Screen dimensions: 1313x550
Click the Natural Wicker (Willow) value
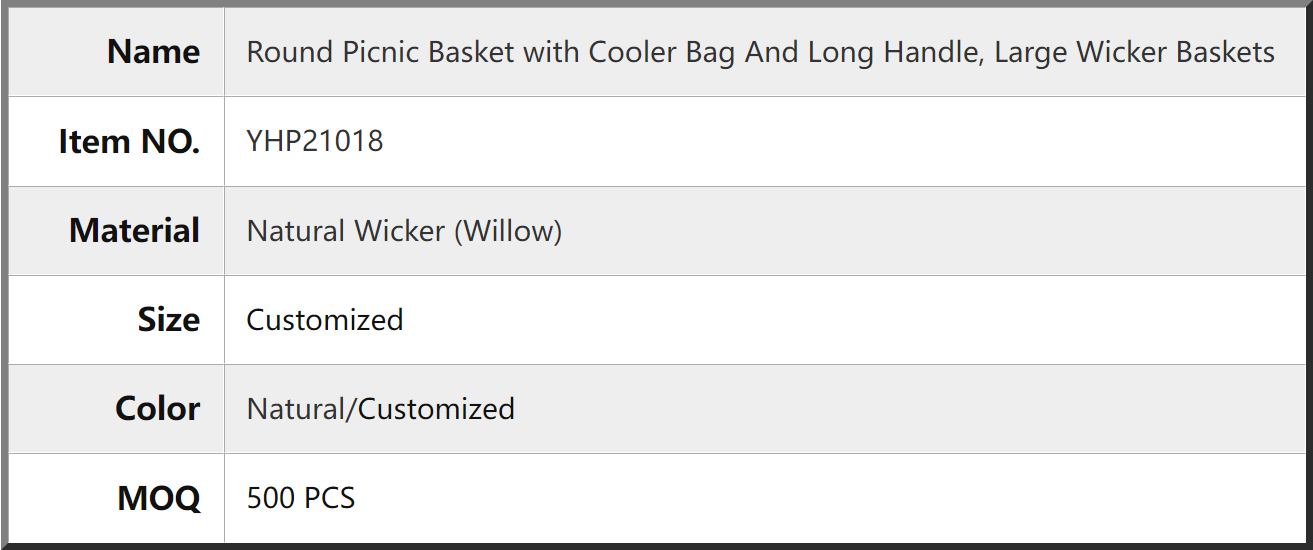point(404,231)
